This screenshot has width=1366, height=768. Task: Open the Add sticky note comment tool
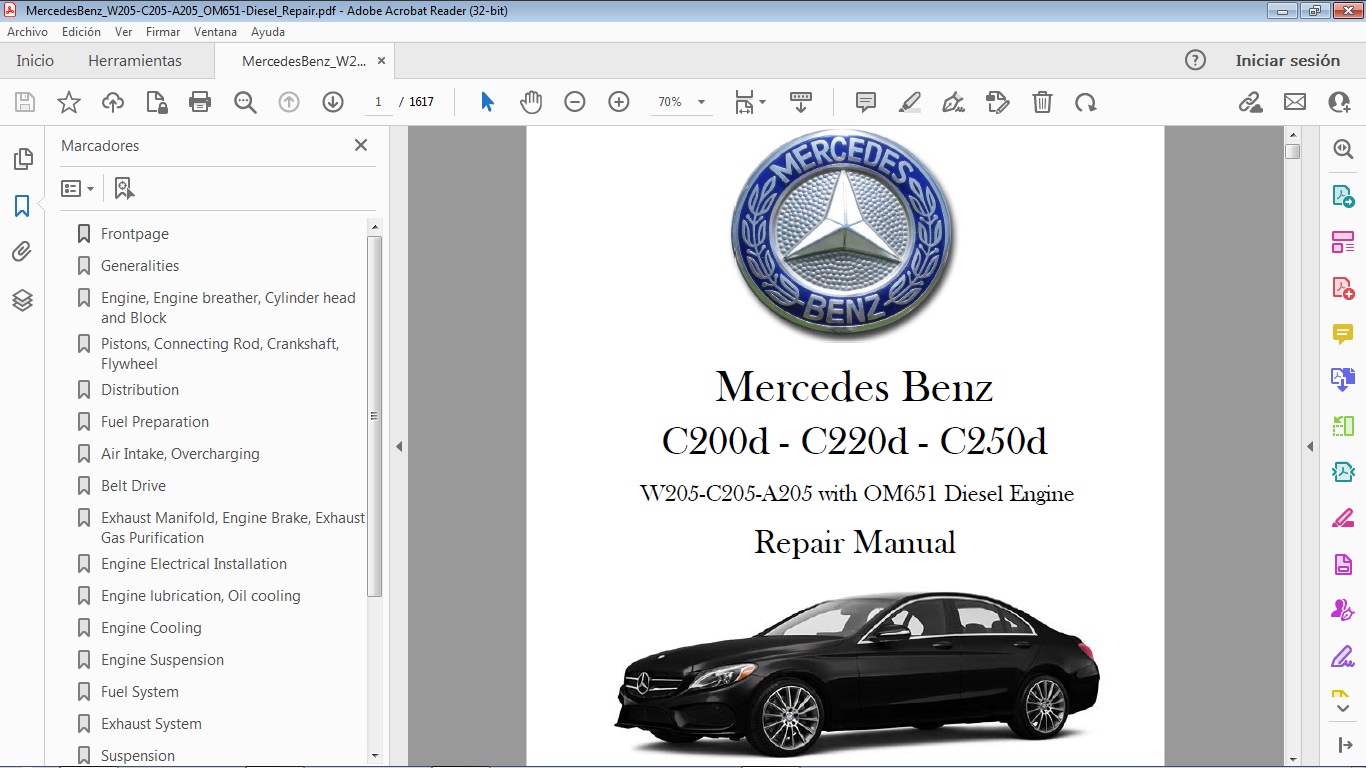[x=865, y=102]
